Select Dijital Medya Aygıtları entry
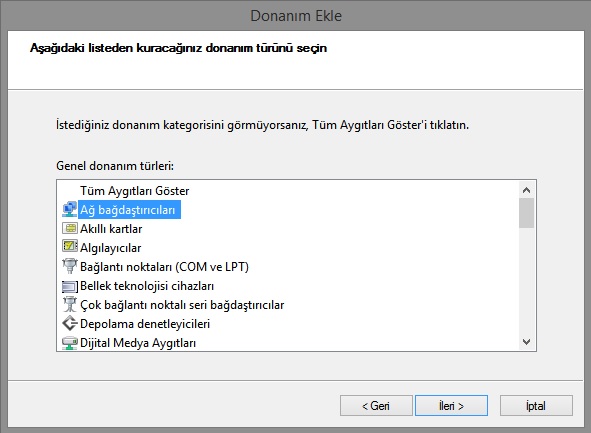Screen dimensions: 591x433 [138, 343]
